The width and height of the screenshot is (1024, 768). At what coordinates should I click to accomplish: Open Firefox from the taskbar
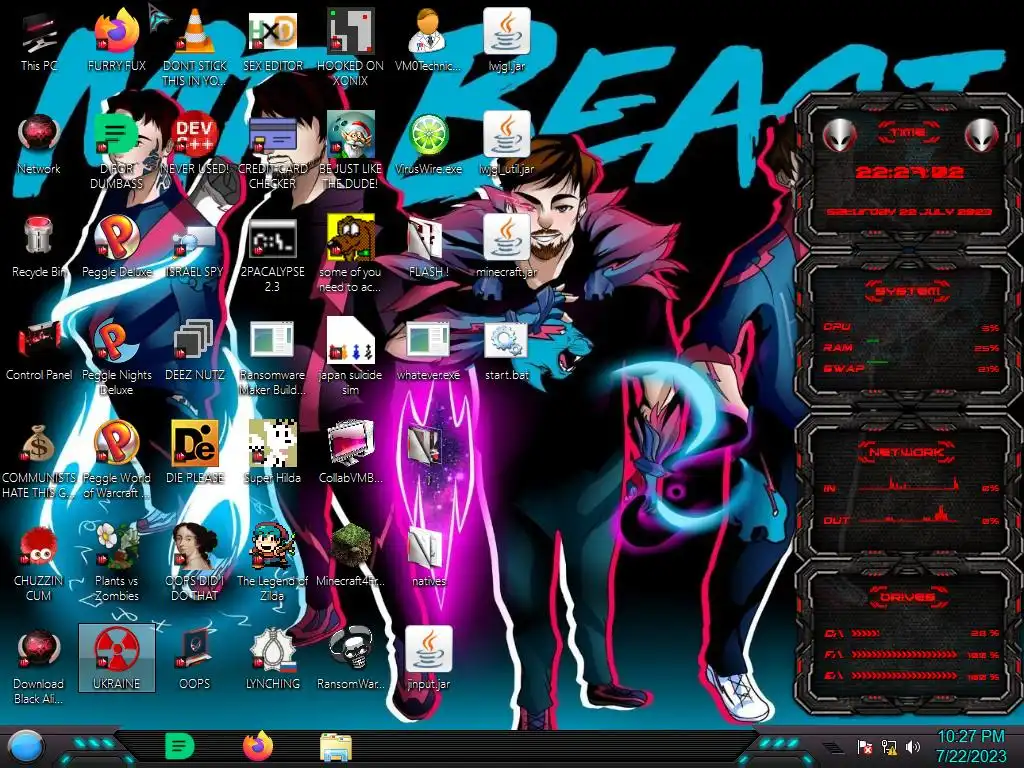pyautogui.click(x=259, y=746)
